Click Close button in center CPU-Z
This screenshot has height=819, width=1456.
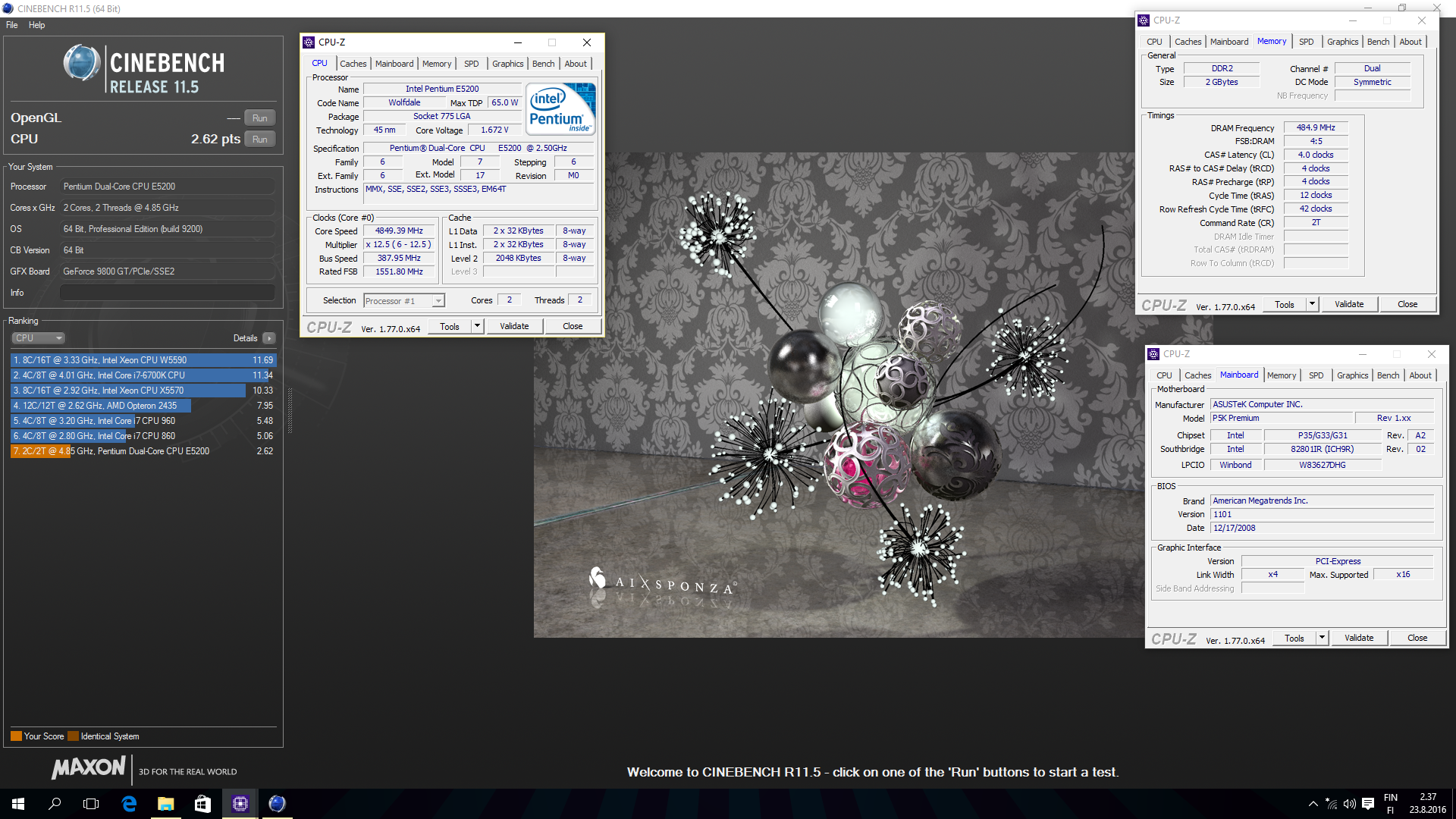[573, 327]
